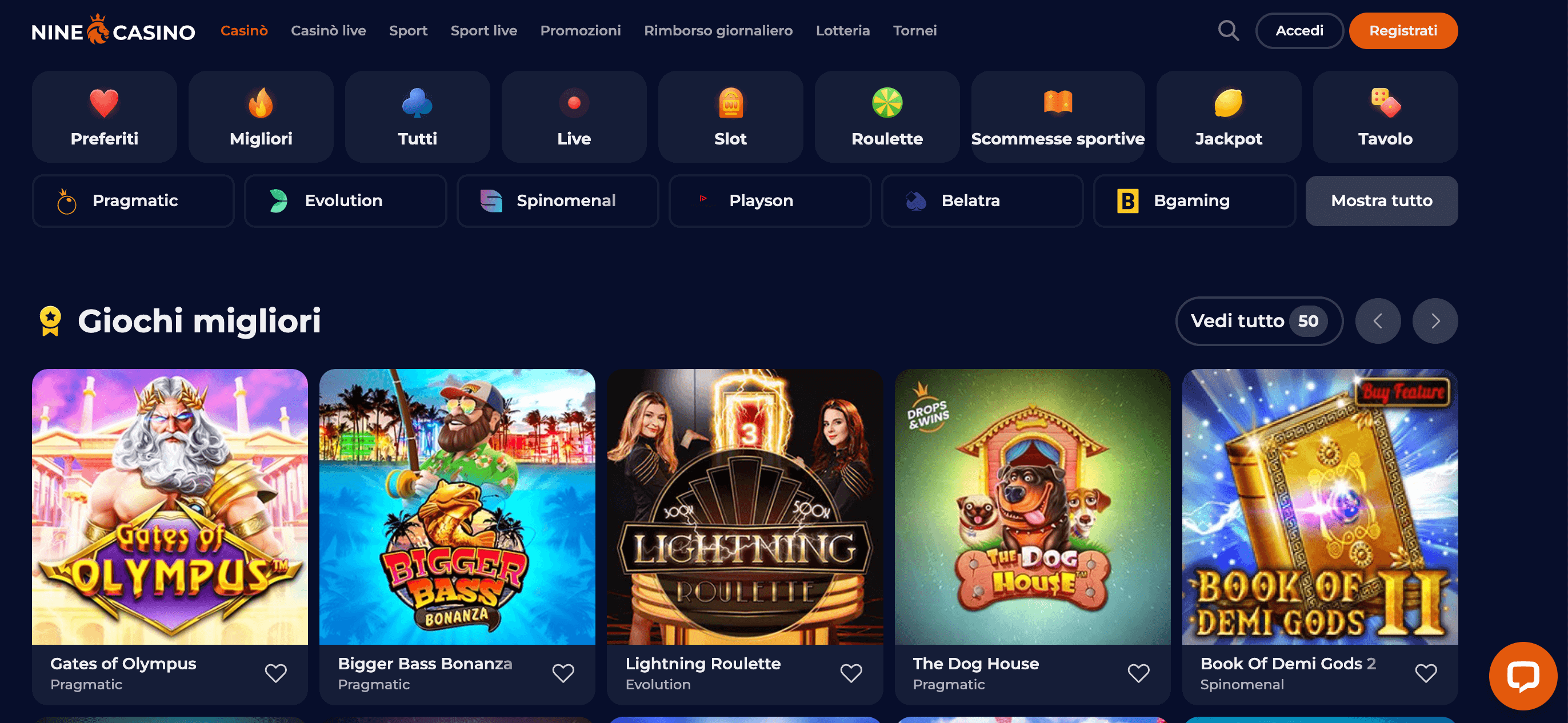Open the live chat bubble
This screenshot has height=723, width=1568.
click(x=1522, y=676)
